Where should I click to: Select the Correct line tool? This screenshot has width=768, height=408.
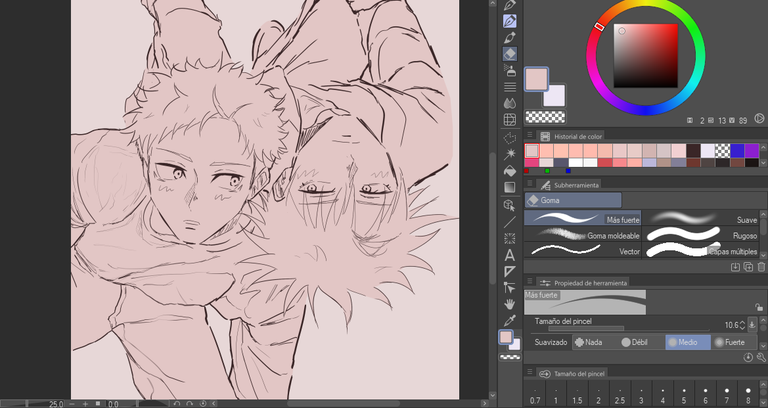pyautogui.click(x=510, y=288)
